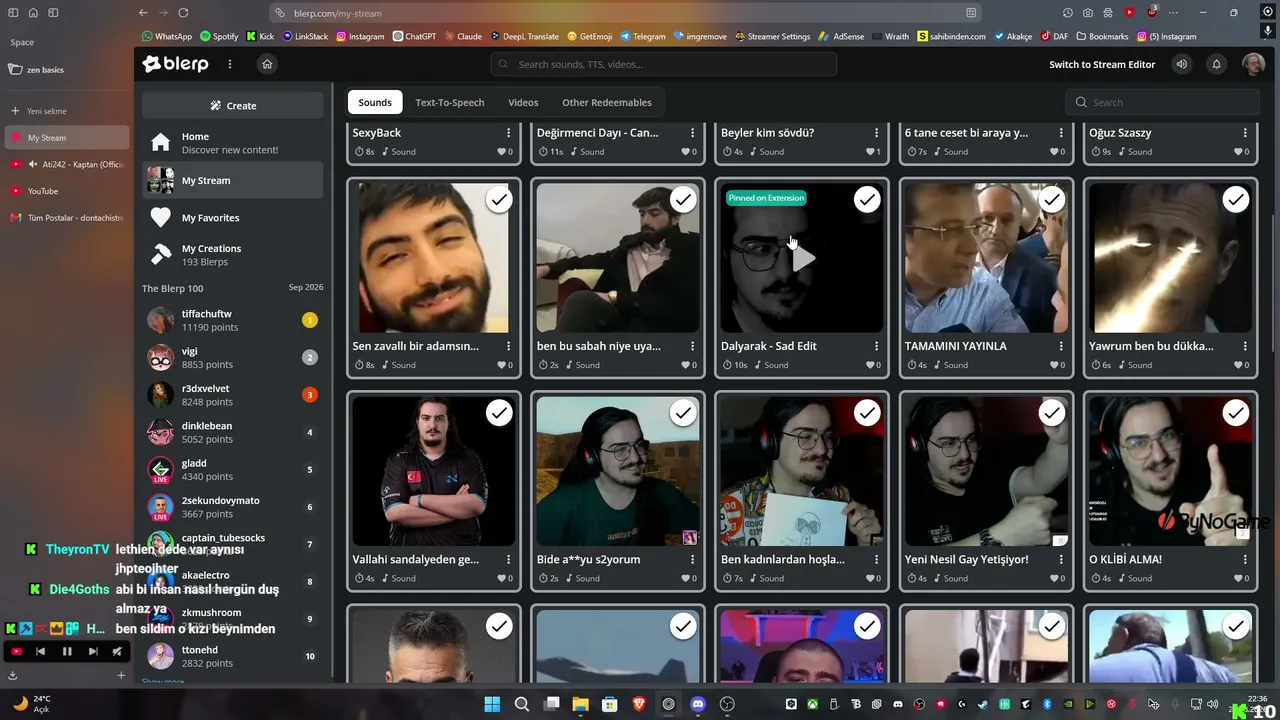Click the blerp logo

point(176,64)
